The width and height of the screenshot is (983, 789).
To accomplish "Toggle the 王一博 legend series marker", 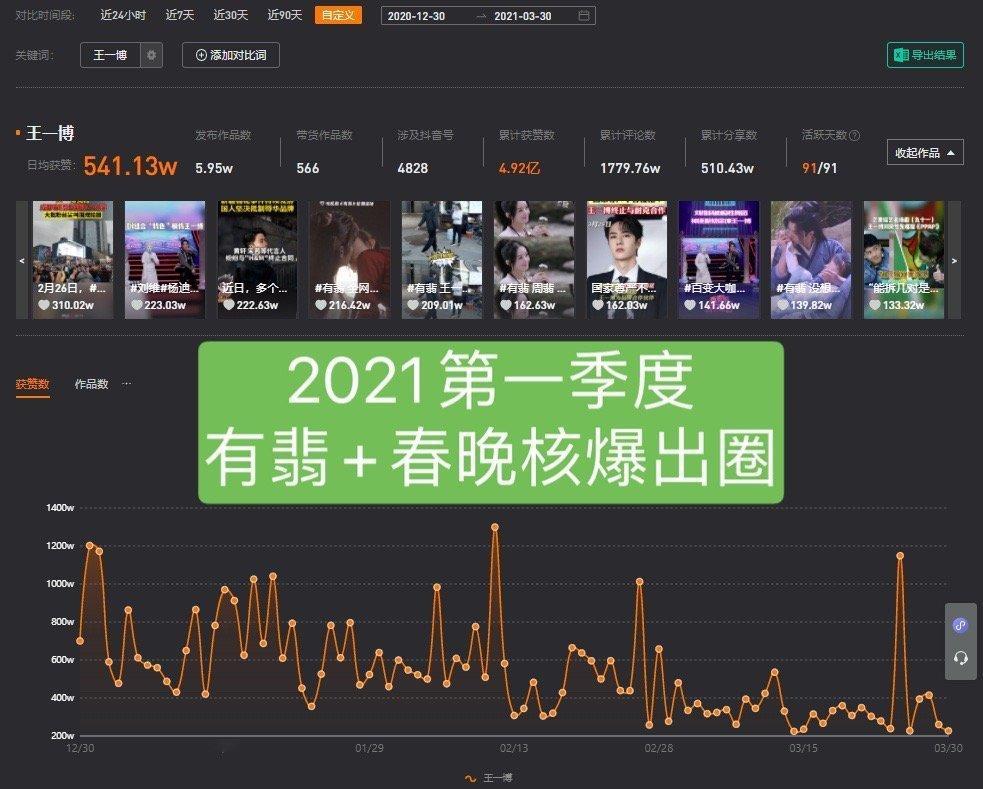I will pos(470,778).
